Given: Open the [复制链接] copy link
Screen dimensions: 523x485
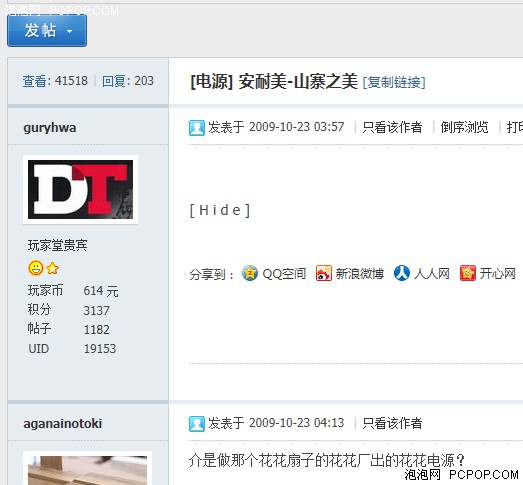Looking at the screenshot, I should point(394,82).
